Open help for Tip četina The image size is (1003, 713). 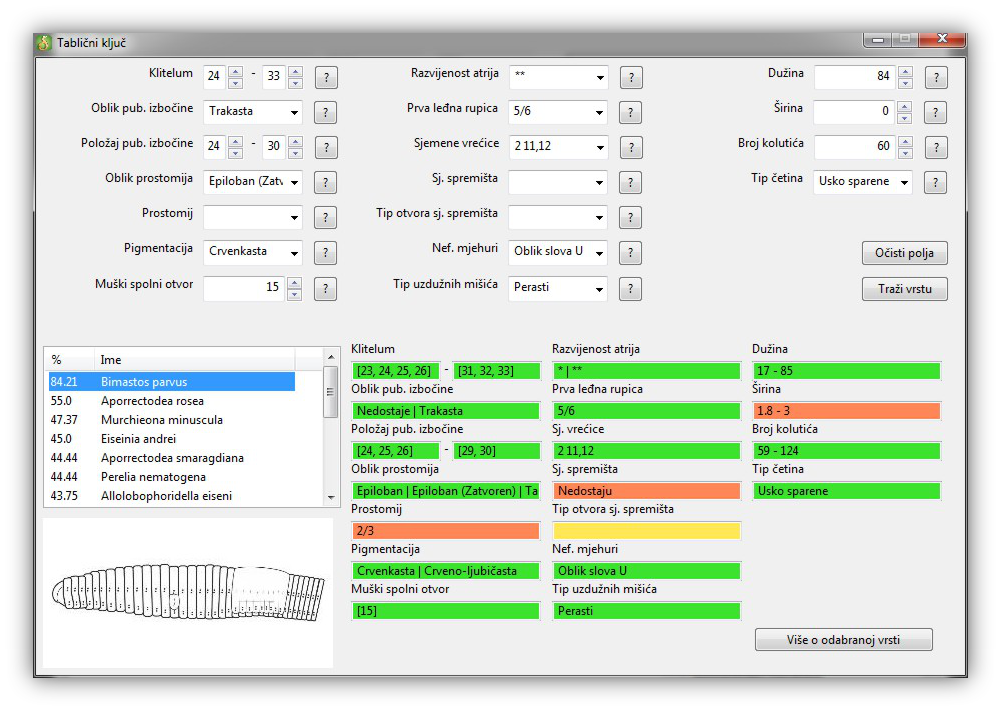(x=935, y=183)
